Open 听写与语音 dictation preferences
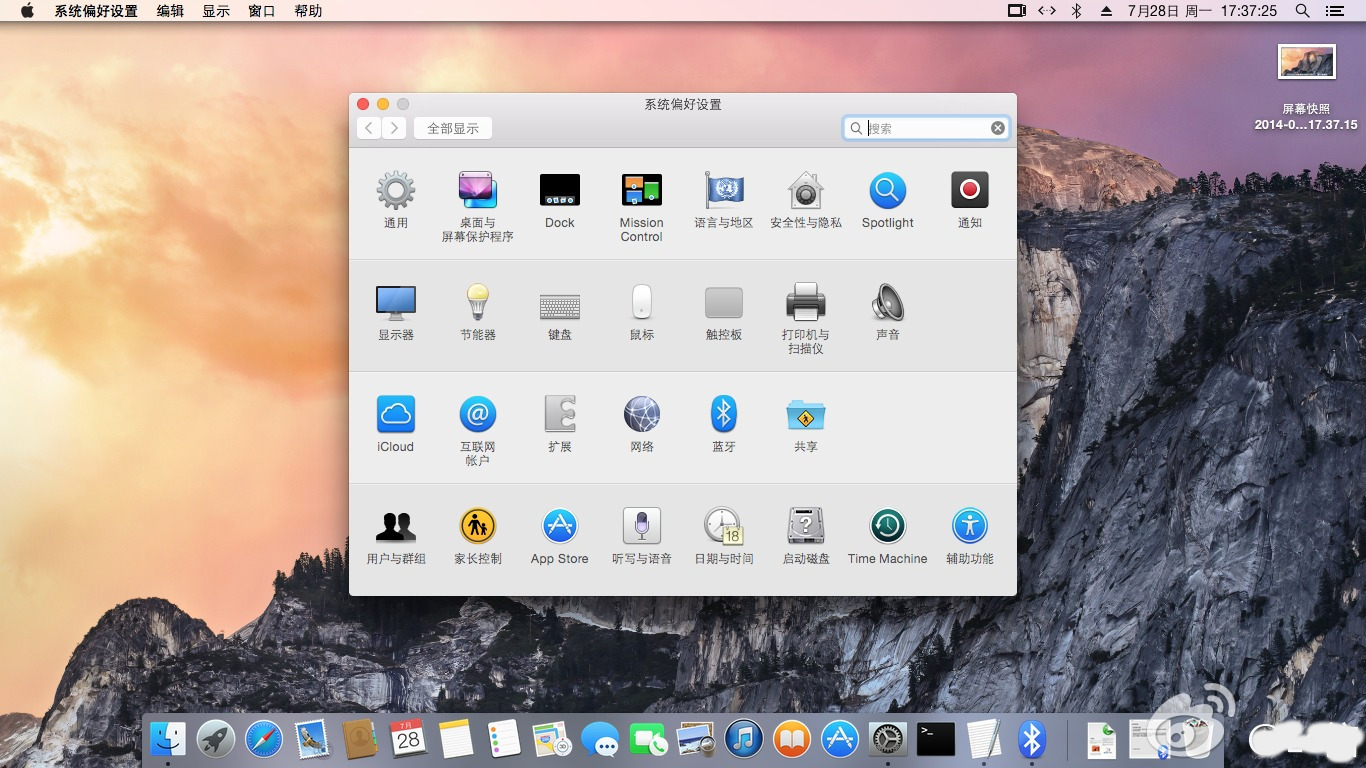1366x768 pixels. 642,526
